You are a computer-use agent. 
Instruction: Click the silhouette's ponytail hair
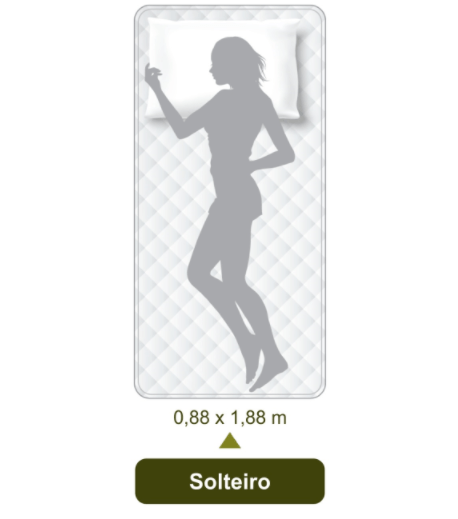260,67
